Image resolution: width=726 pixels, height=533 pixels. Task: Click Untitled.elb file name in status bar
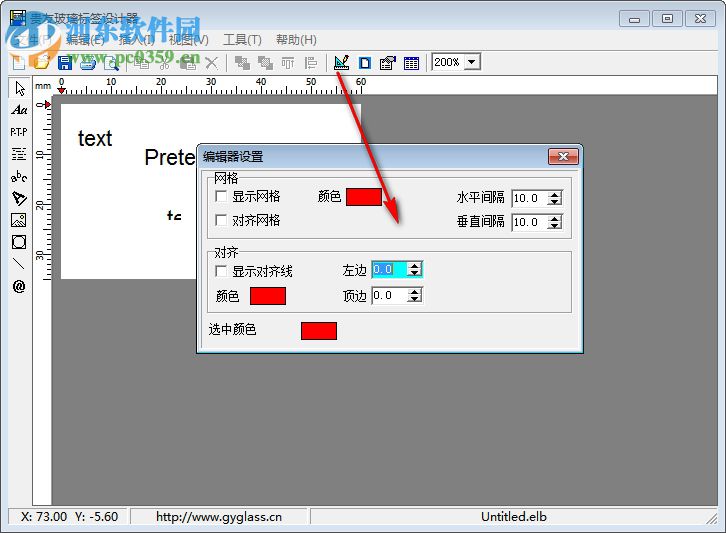[513, 517]
